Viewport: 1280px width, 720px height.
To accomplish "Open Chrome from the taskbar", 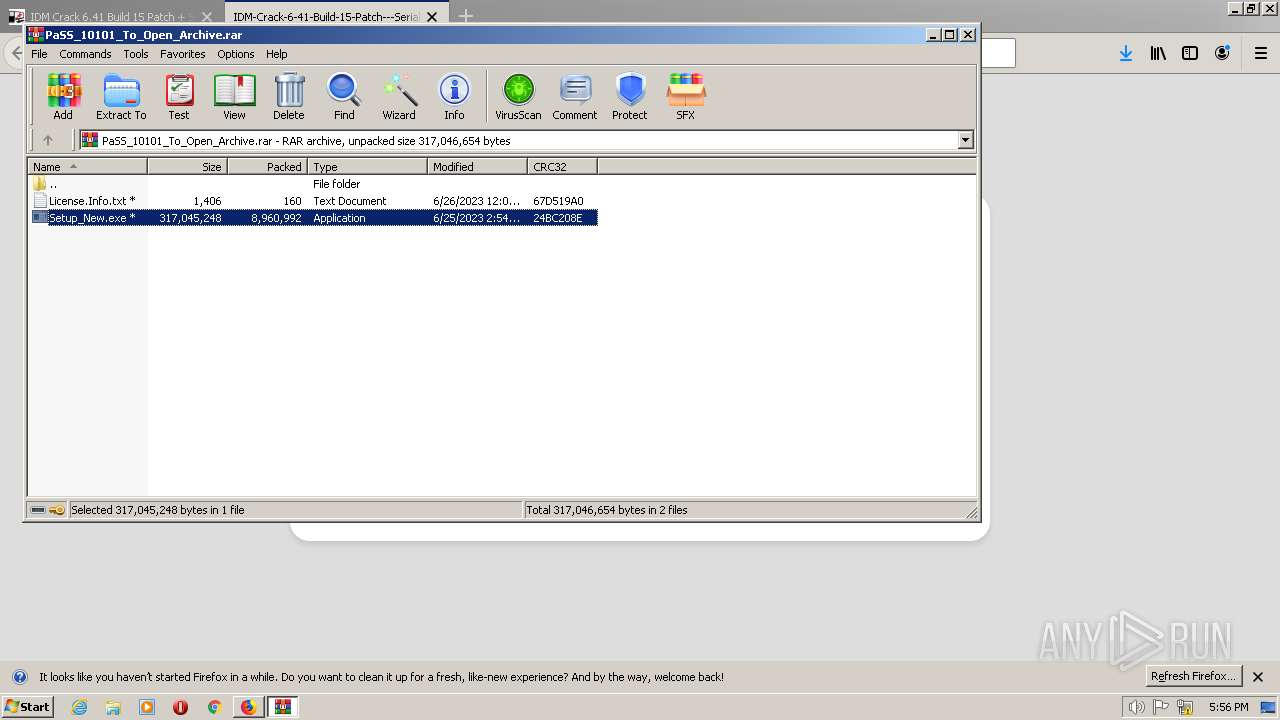I will point(214,707).
